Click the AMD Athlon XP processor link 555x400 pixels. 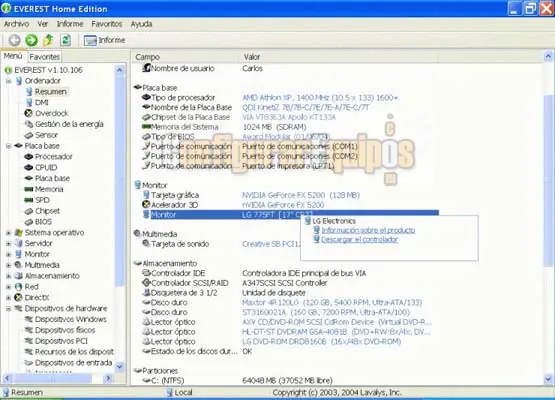320,98
